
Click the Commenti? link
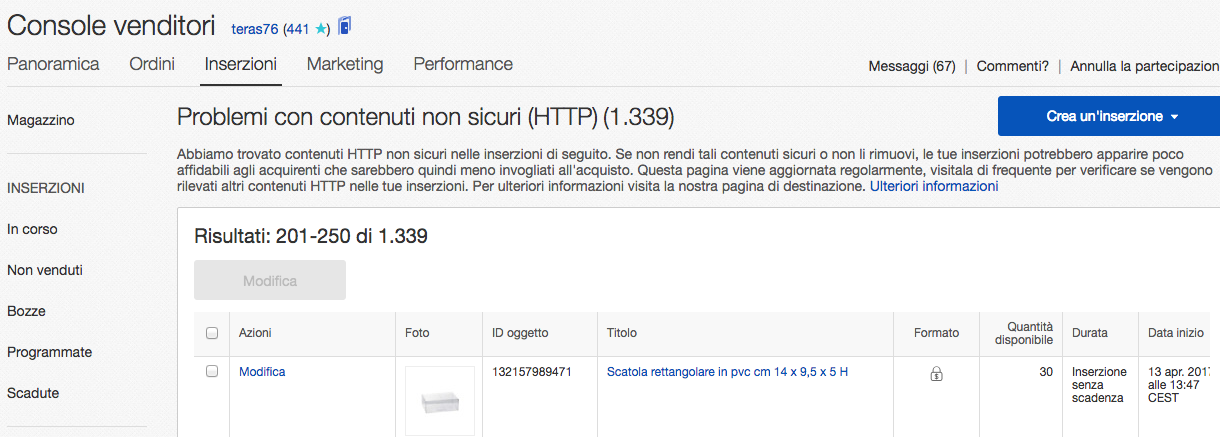coord(1013,67)
